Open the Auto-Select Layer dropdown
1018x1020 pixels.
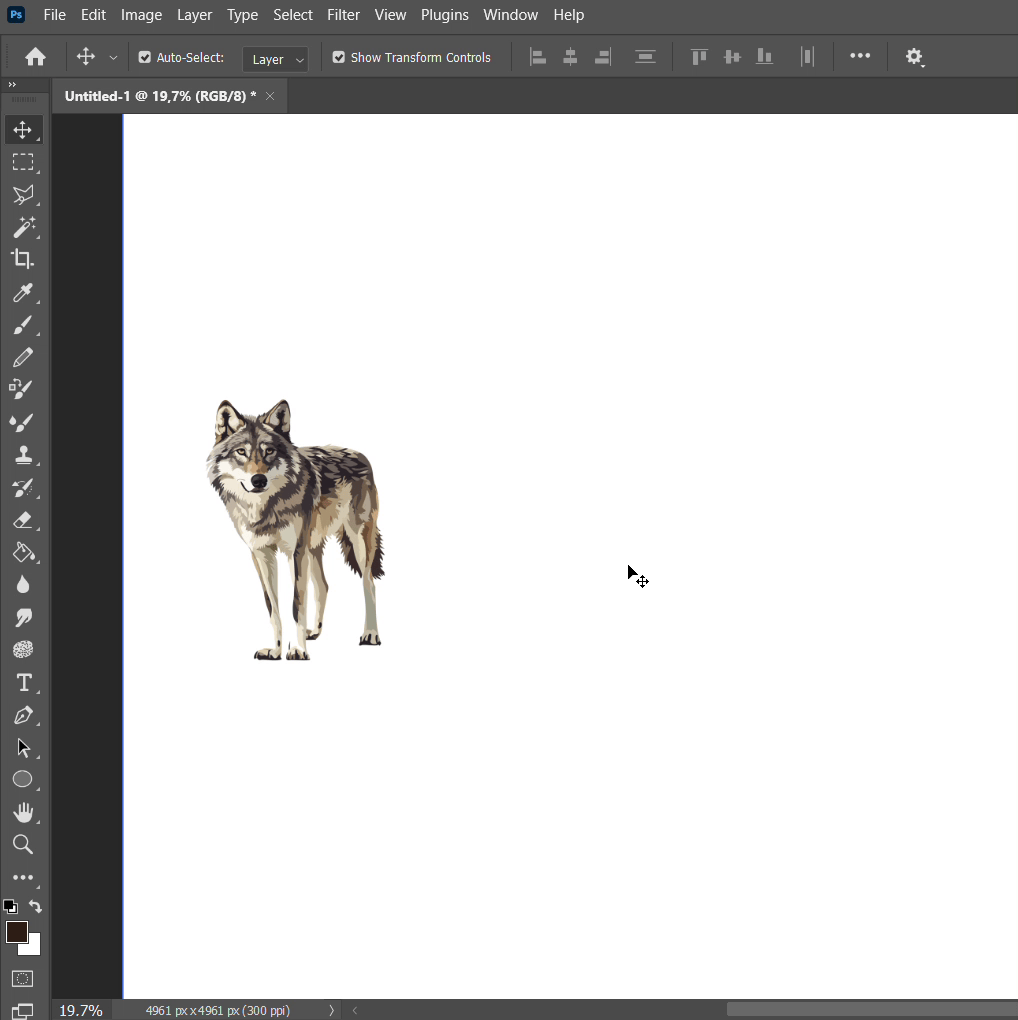tap(276, 59)
